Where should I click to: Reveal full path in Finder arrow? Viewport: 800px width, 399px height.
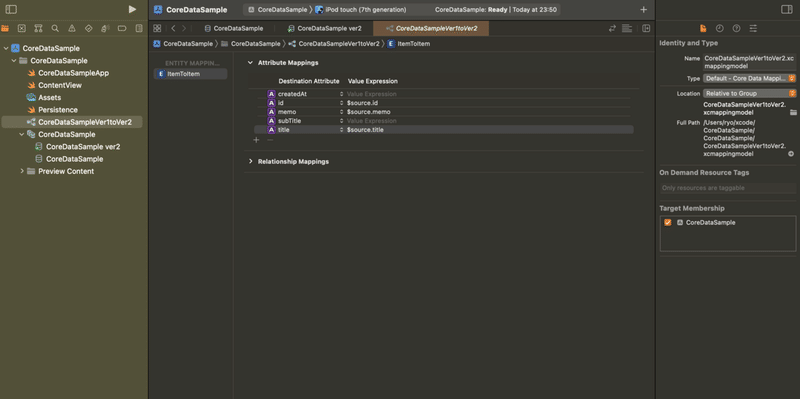[791, 154]
